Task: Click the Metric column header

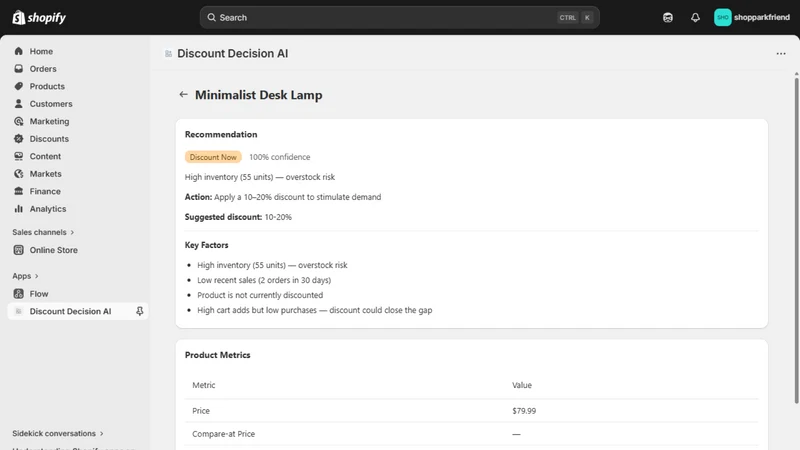Action: [204, 385]
